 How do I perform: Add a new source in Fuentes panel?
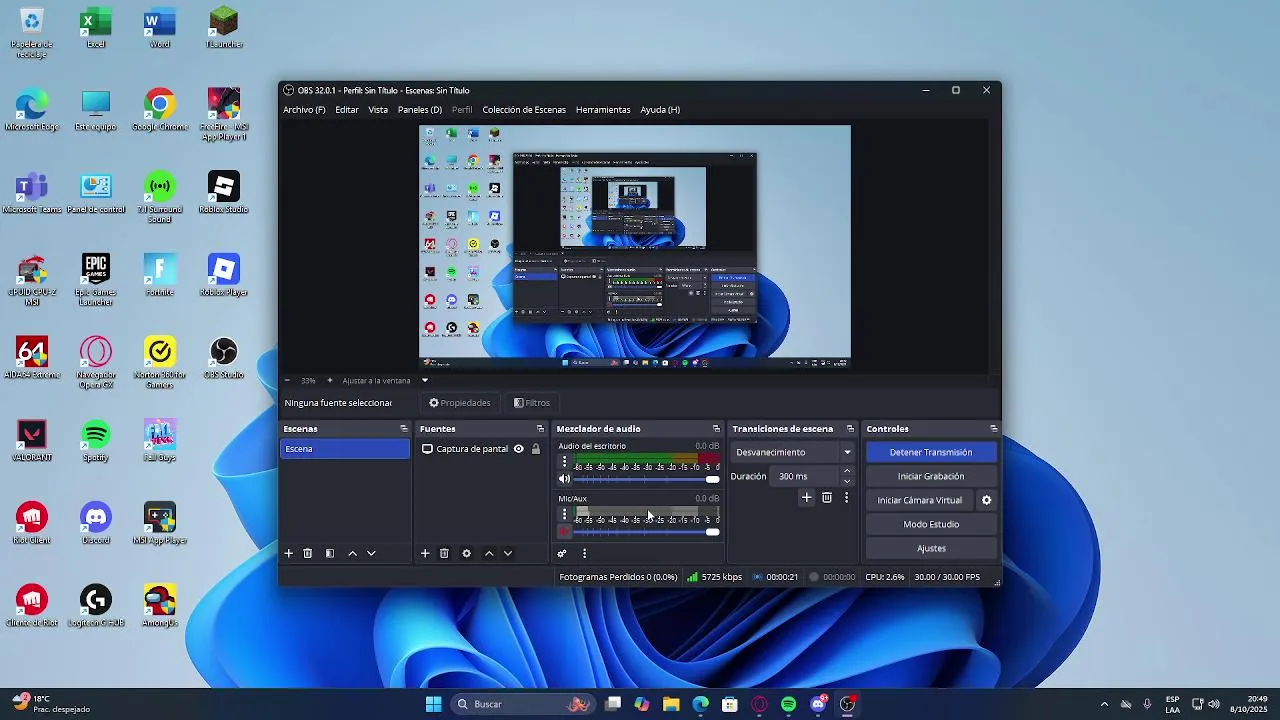click(x=425, y=553)
